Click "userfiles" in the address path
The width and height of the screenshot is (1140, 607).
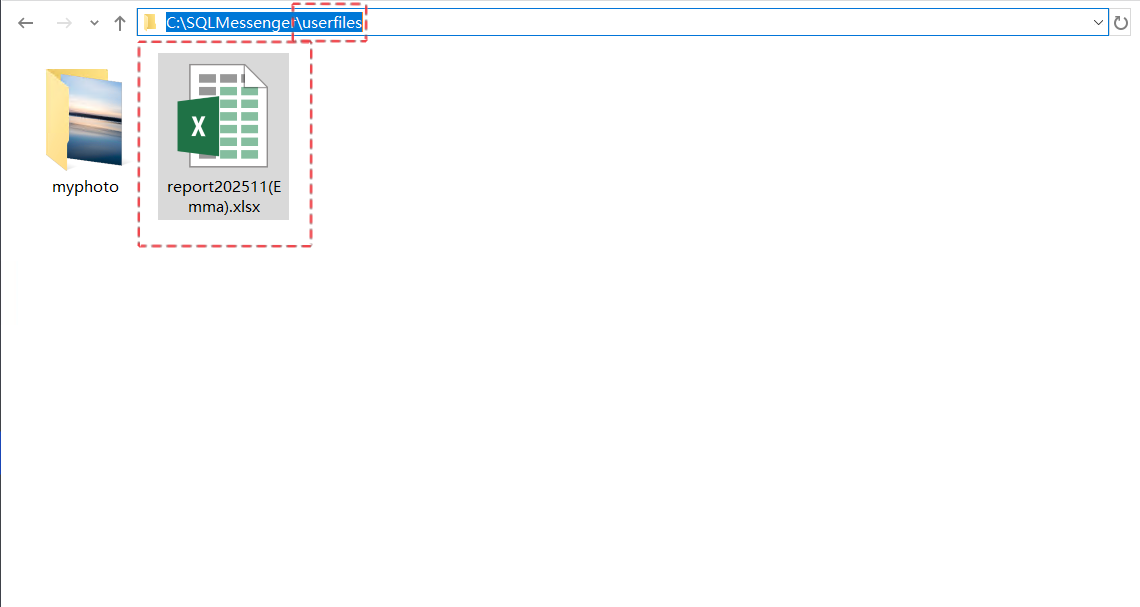(331, 22)
